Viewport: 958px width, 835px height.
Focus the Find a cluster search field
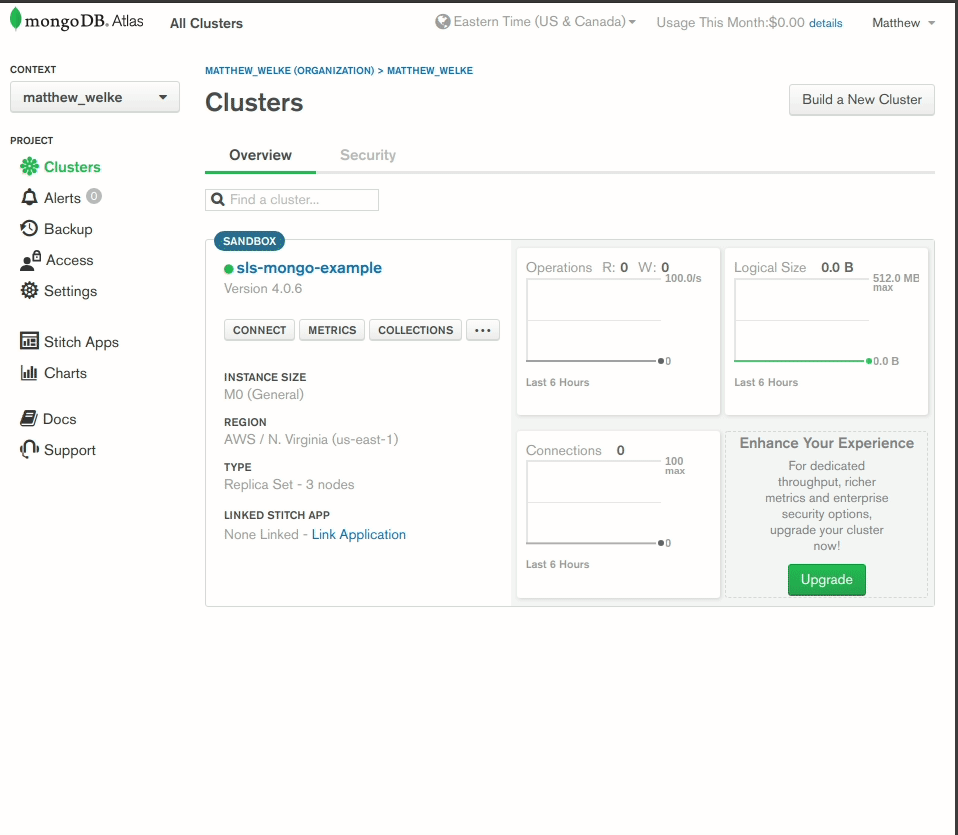click(x=292, y=200)
